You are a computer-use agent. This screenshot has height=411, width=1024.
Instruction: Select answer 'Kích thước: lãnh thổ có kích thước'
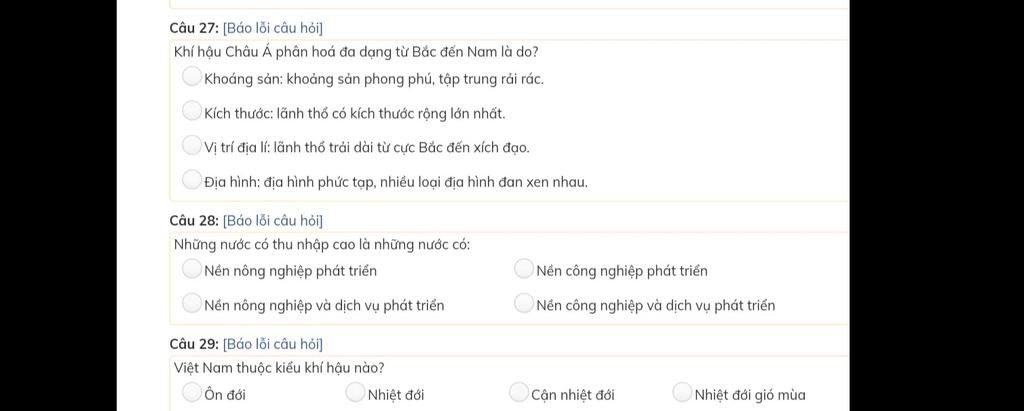point(191,111)
